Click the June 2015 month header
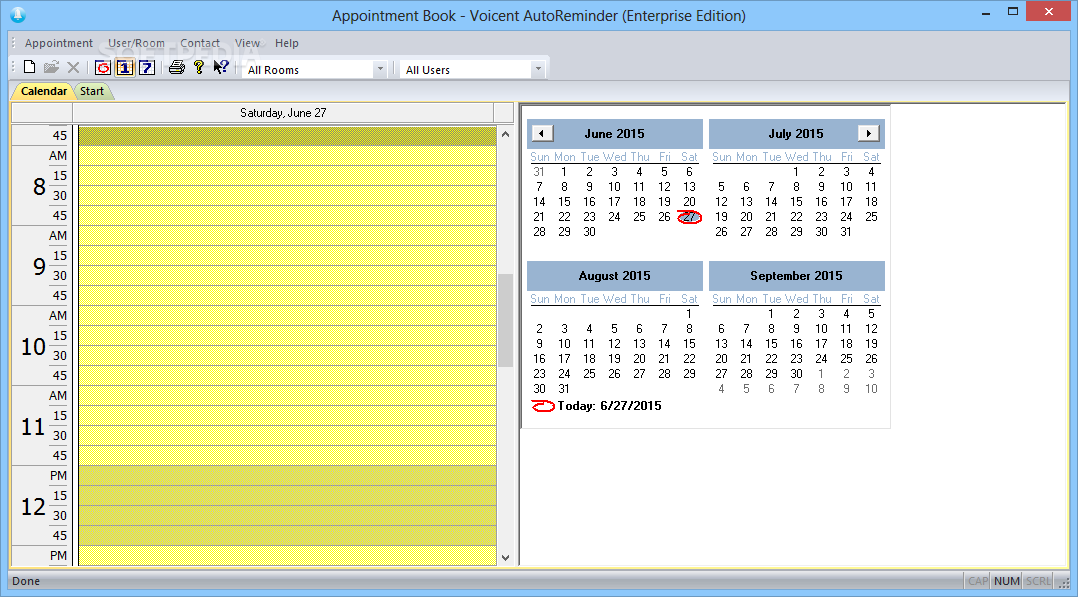 (x=615, y=134)
